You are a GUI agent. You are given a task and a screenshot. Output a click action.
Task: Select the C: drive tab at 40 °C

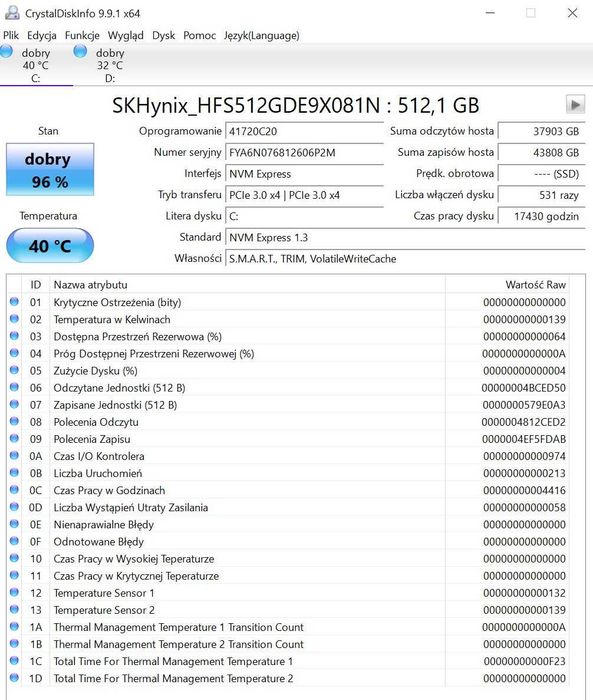click(36, 65)
